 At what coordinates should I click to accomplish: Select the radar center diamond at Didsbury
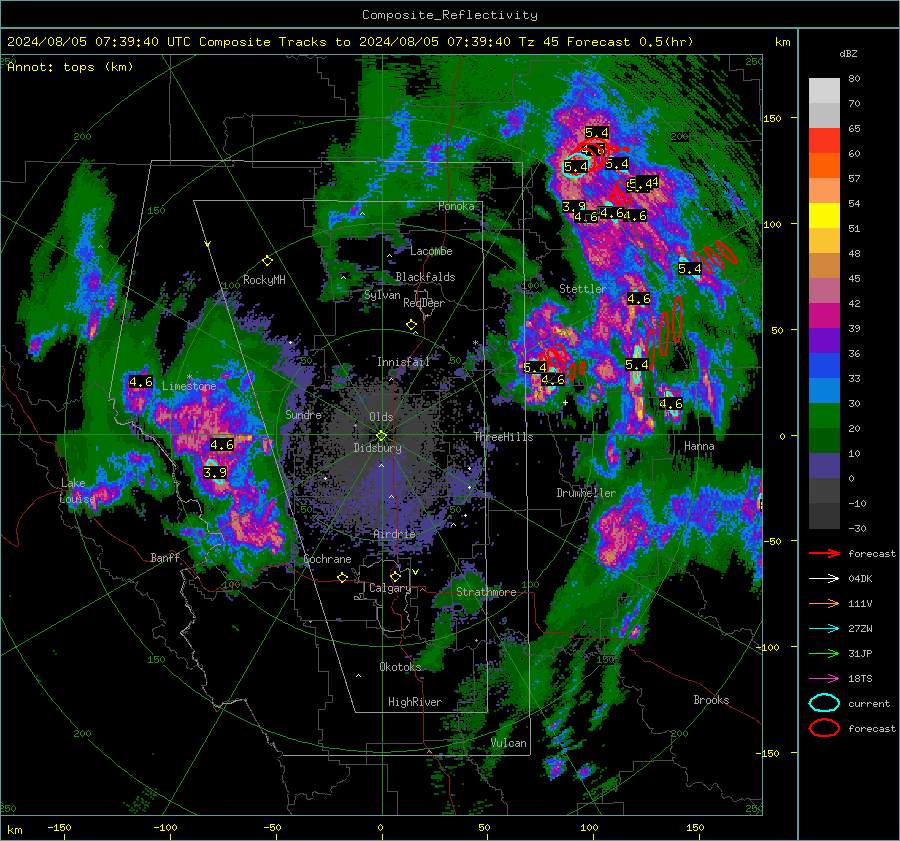tap(381, 436)
